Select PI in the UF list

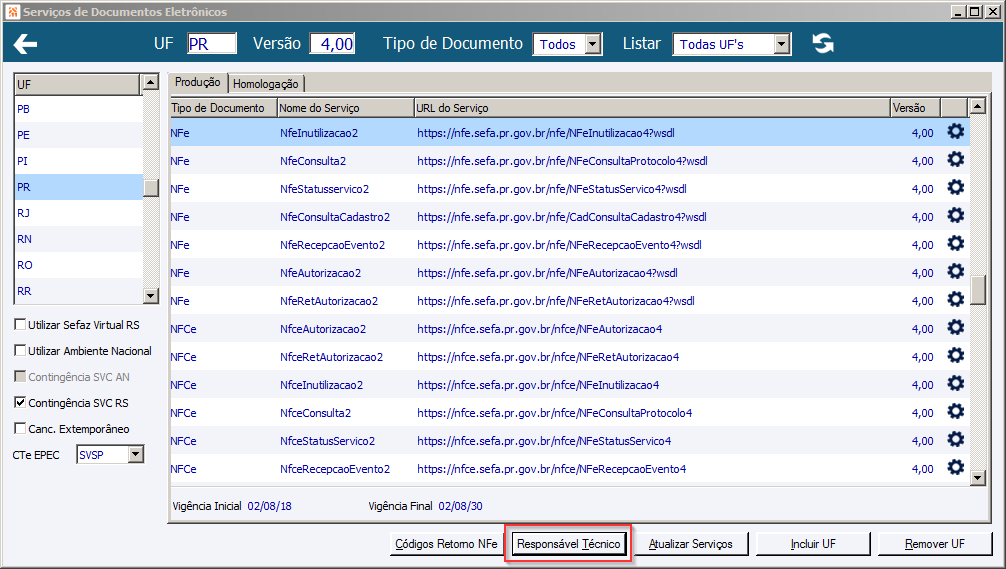pyautogui.click(x=78, y=161)
